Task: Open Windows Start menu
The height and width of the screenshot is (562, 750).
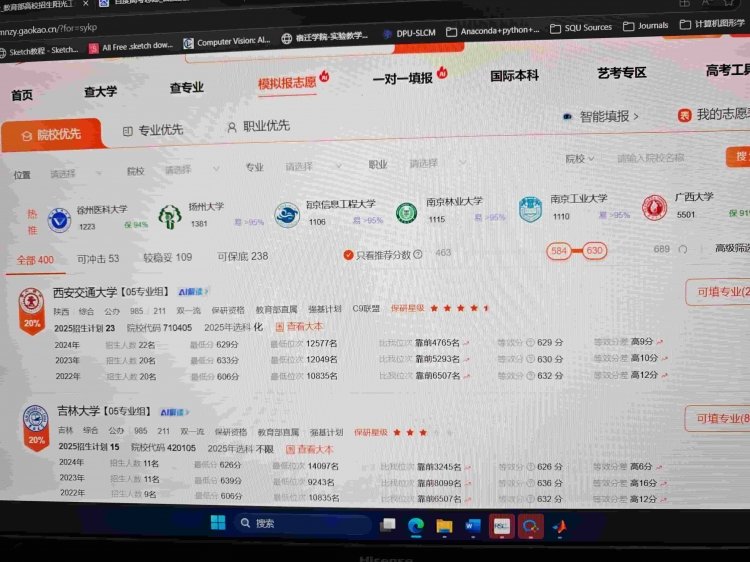Action: pos(218,522)
